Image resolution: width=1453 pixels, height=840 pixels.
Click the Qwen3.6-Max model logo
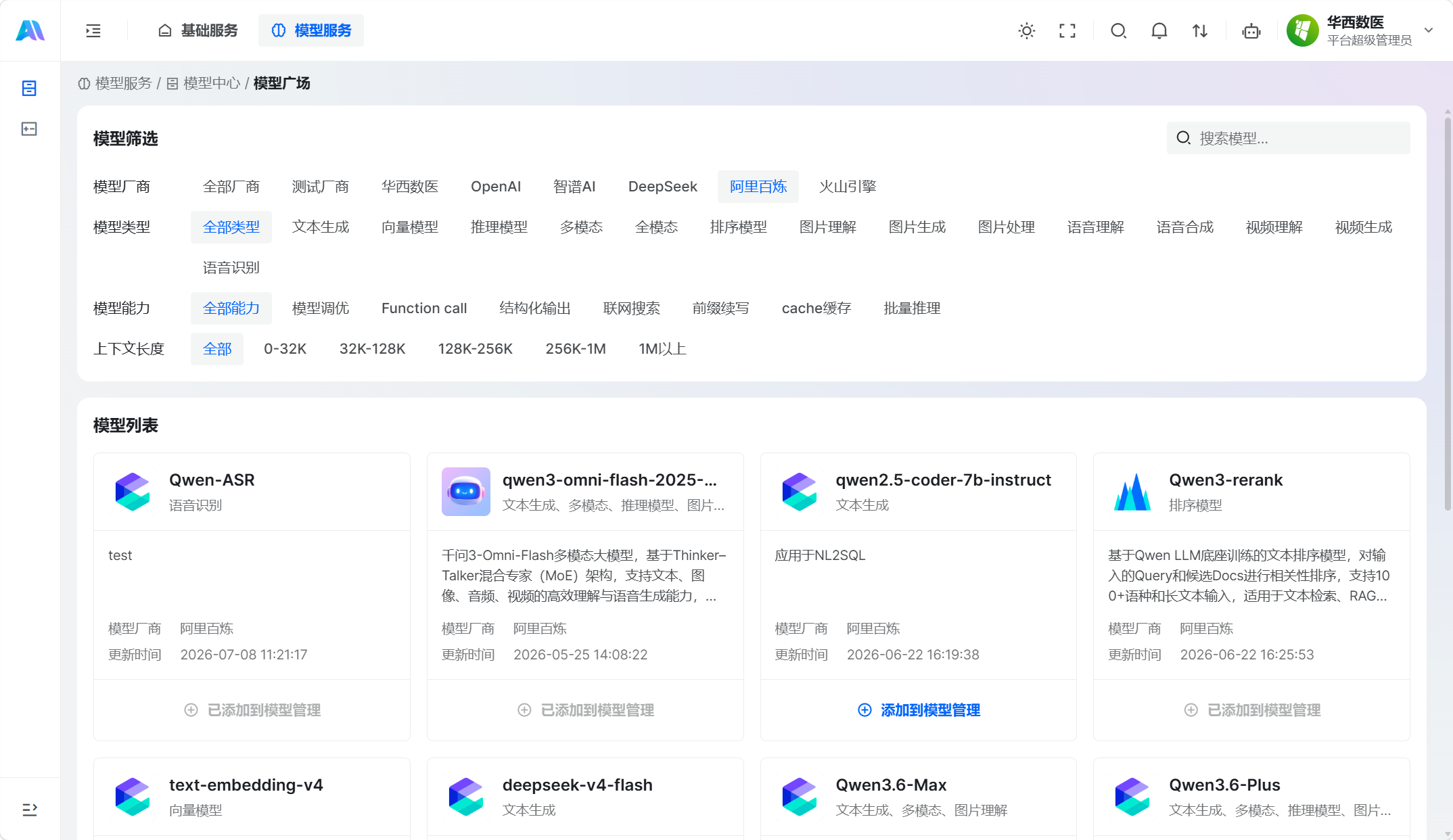(800, 797)
